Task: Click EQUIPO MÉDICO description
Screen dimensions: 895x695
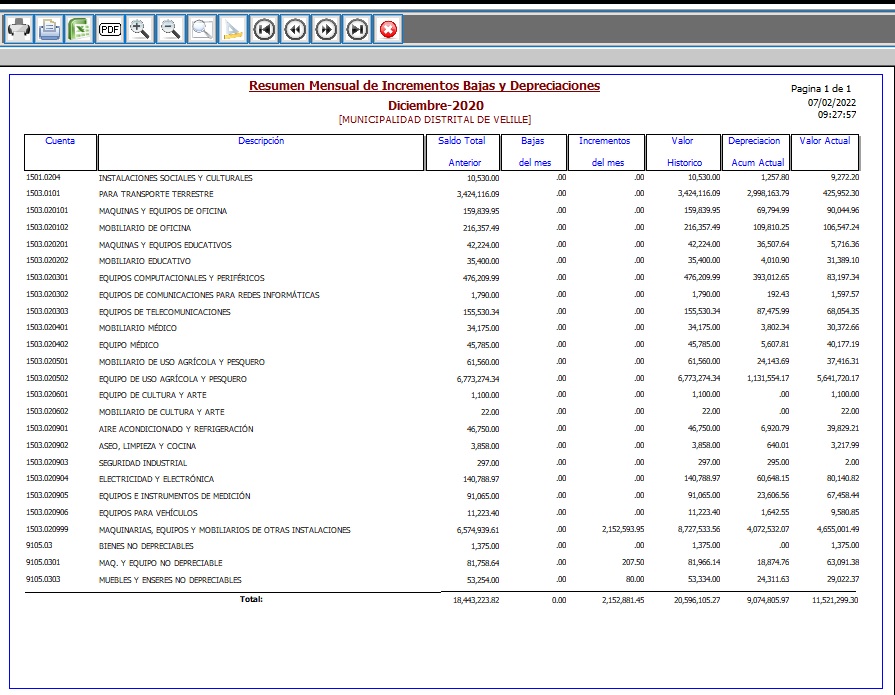Action: [x=128, y=345]
